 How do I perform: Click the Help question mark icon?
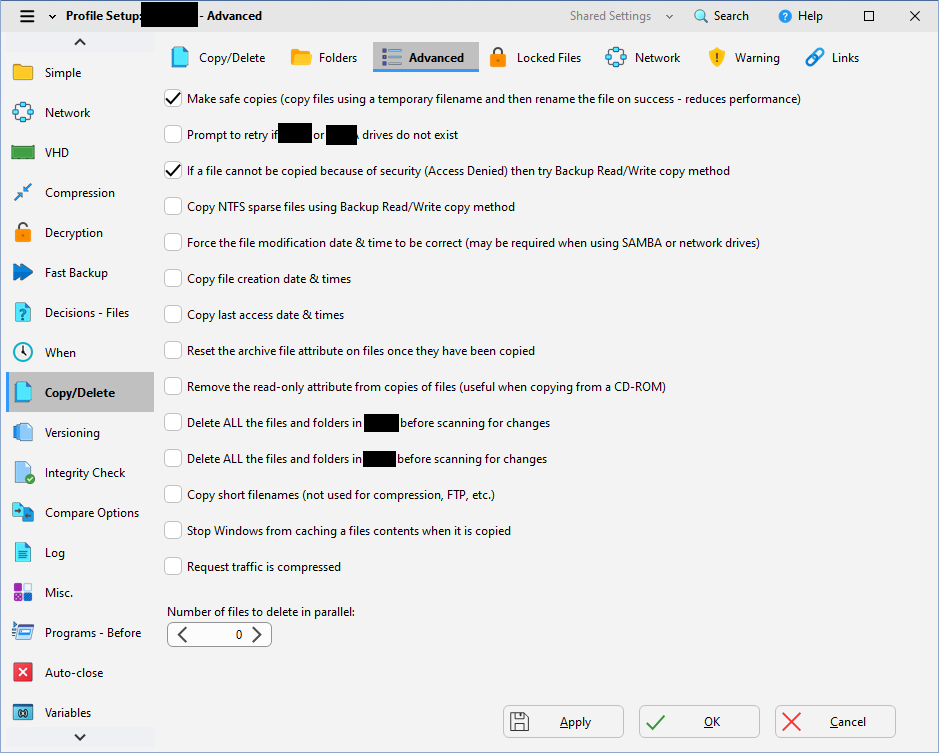point(784,16)
